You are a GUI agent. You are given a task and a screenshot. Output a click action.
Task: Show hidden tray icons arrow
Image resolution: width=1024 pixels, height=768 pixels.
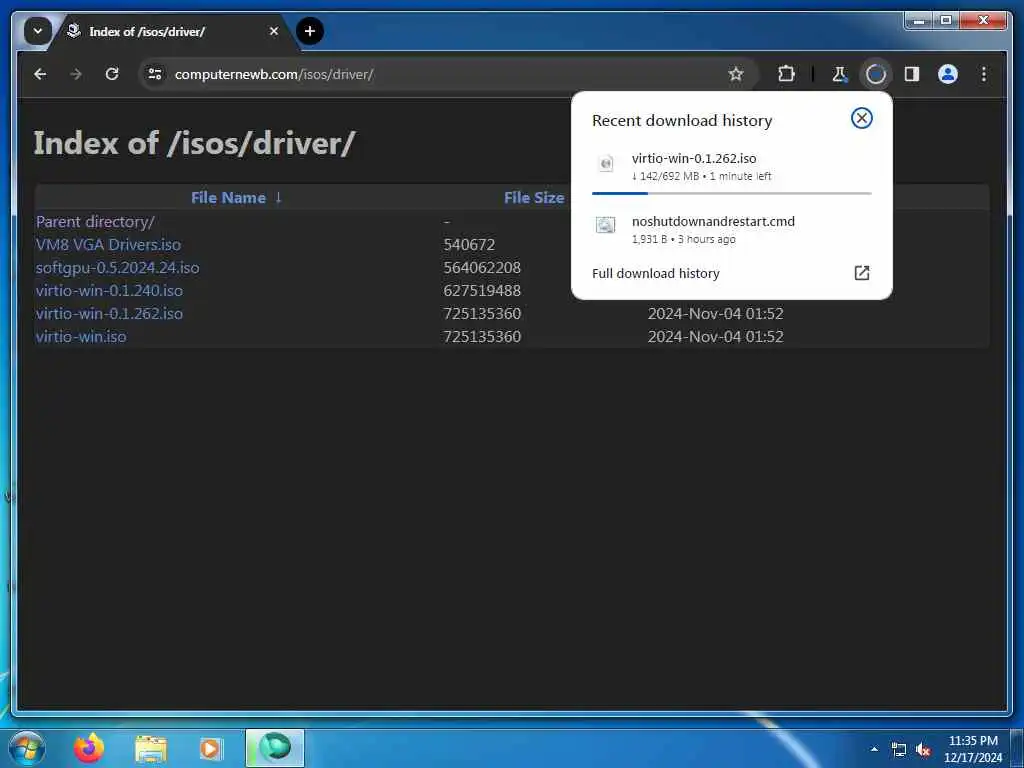click(874, 749)
